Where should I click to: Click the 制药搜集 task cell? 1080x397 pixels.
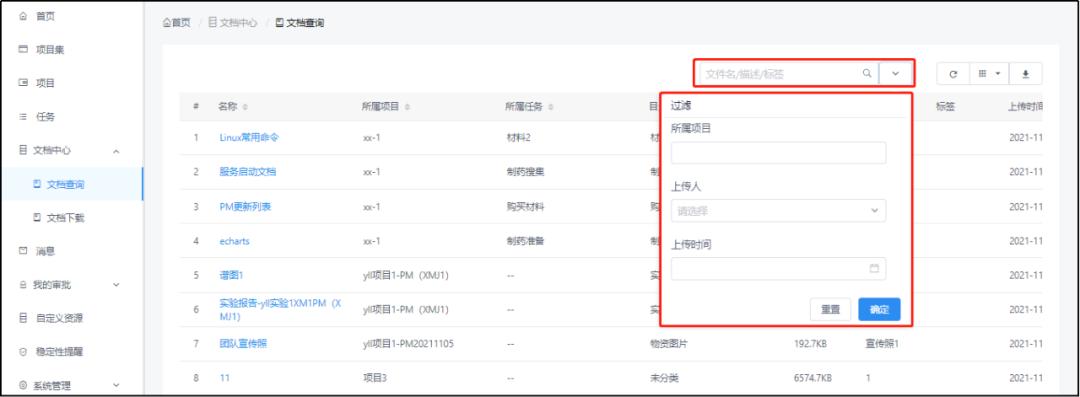pyautogui.click(x=525, y=172)
